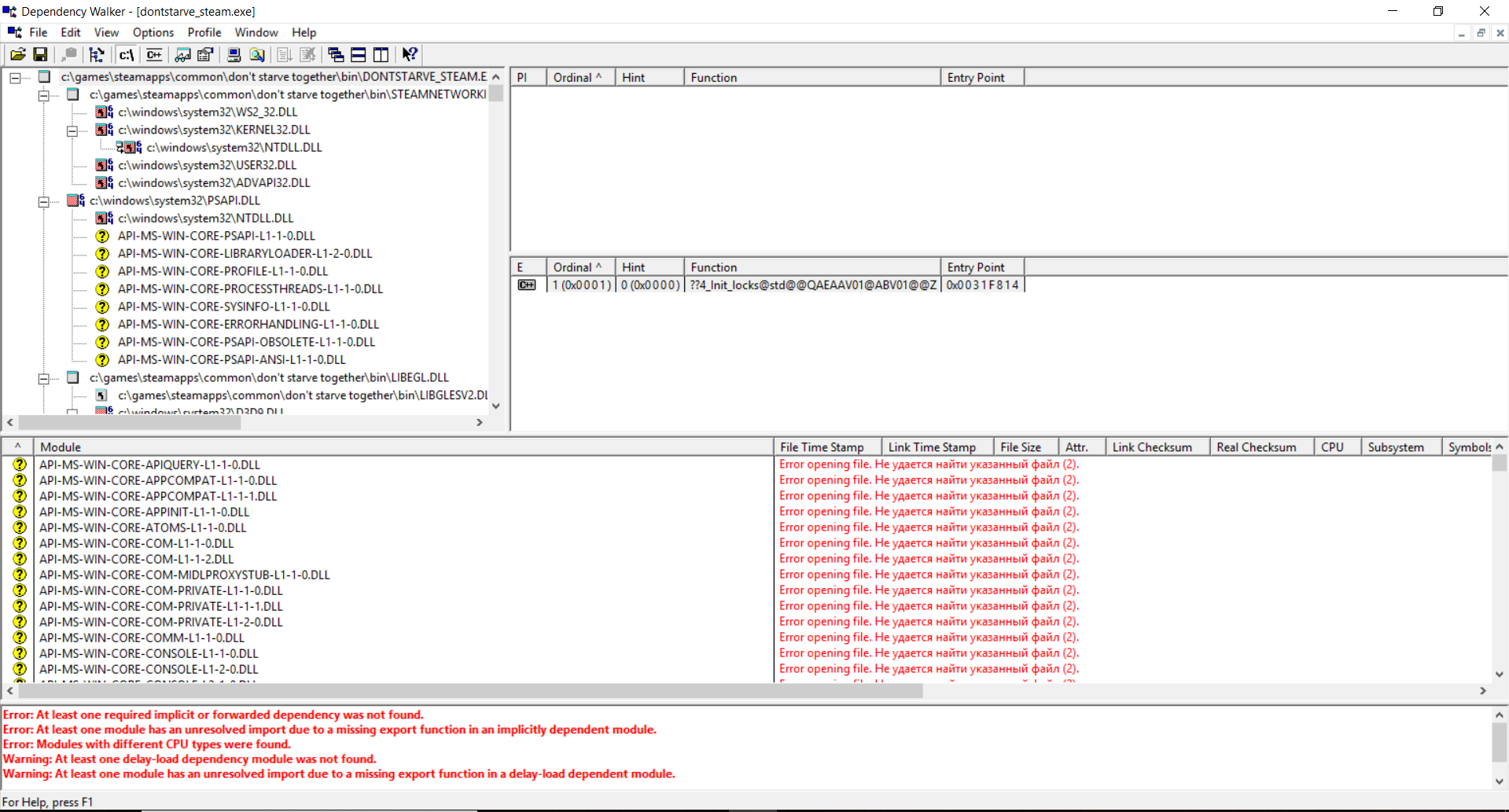Open the File menu

pos(39,32)
